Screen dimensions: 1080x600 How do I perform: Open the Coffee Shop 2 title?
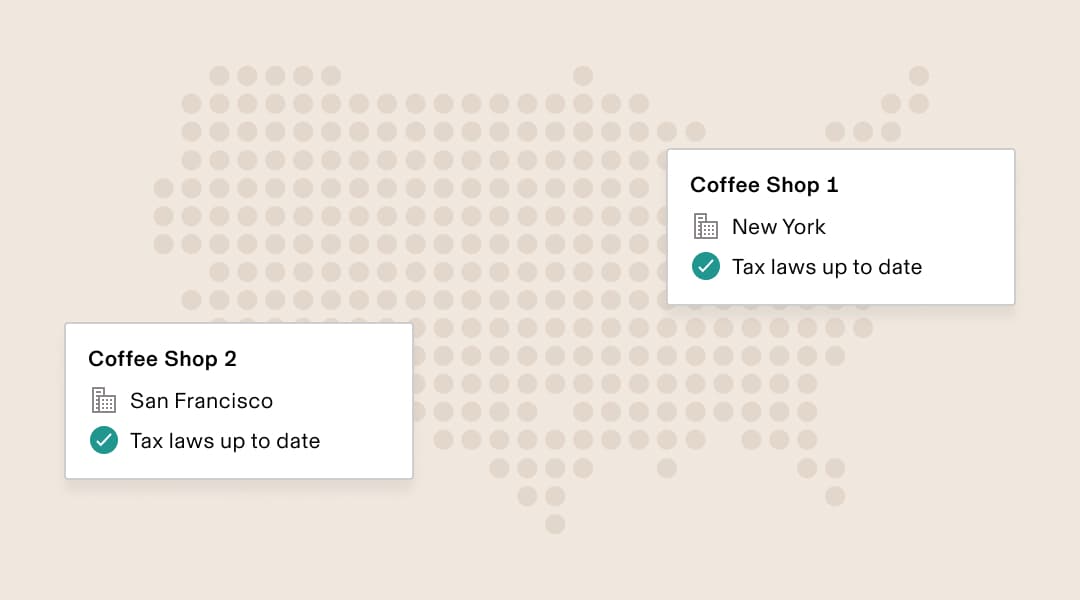pyautogui.click(x=162, y=359)
